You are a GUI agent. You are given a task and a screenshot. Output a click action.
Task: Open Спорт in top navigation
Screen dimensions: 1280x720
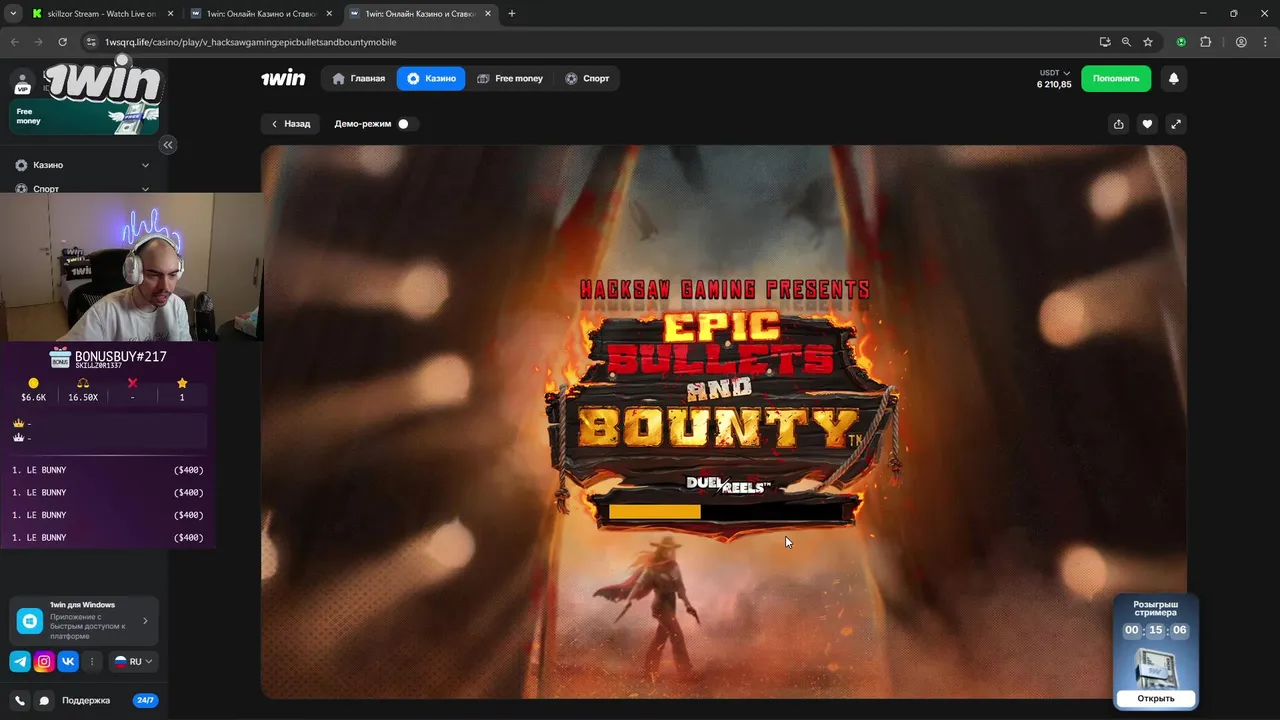[587, 78]
